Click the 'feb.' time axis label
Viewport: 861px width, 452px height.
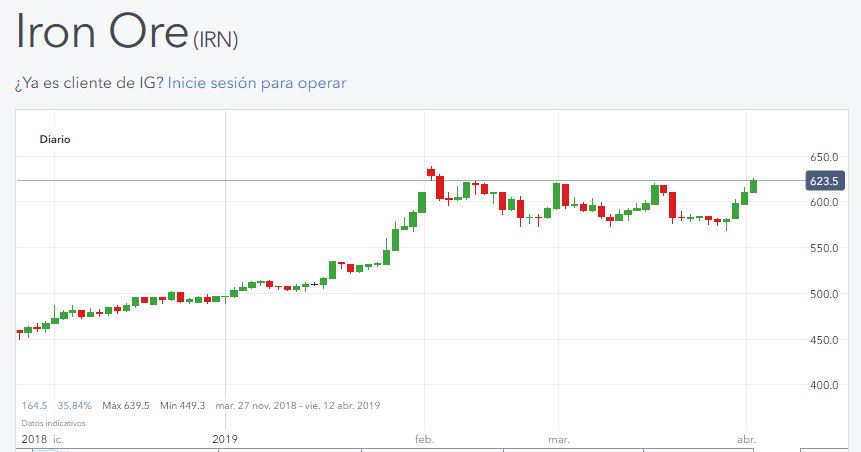point(424,439)
